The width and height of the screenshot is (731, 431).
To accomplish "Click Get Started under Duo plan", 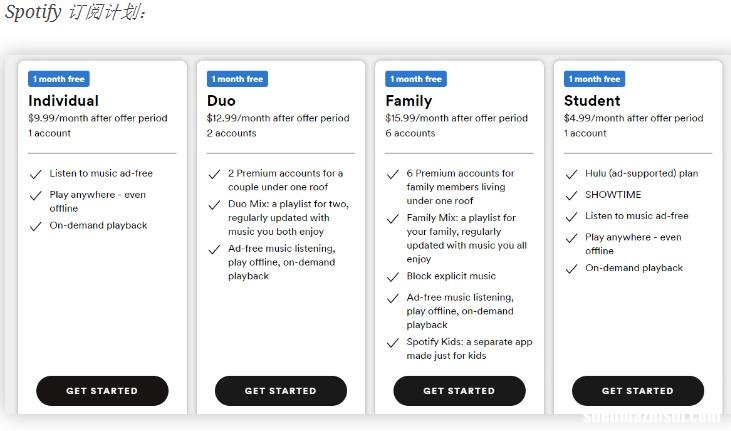I will pos(281,391).
